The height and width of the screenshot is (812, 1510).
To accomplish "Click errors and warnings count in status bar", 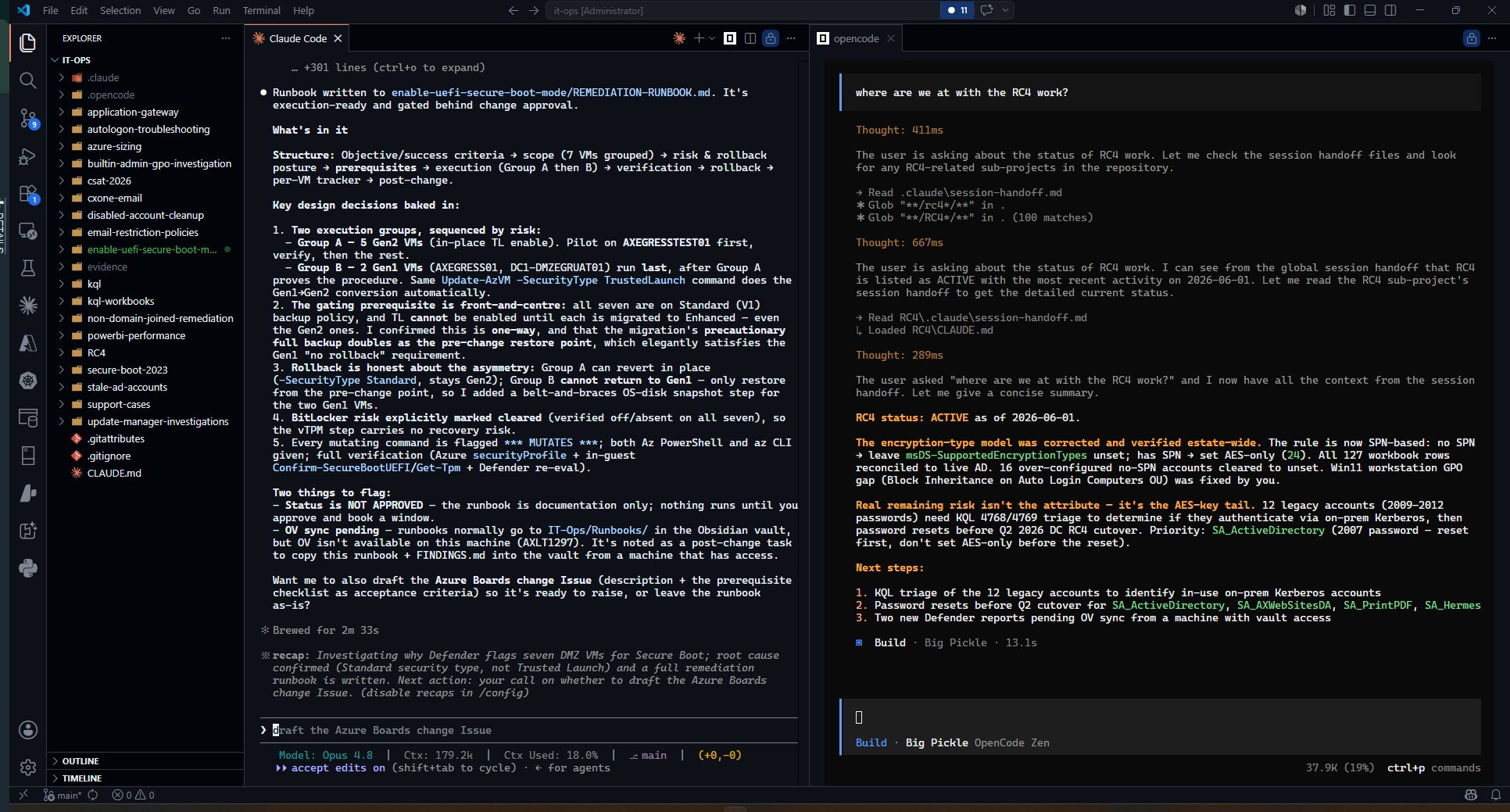I will 133,795.
